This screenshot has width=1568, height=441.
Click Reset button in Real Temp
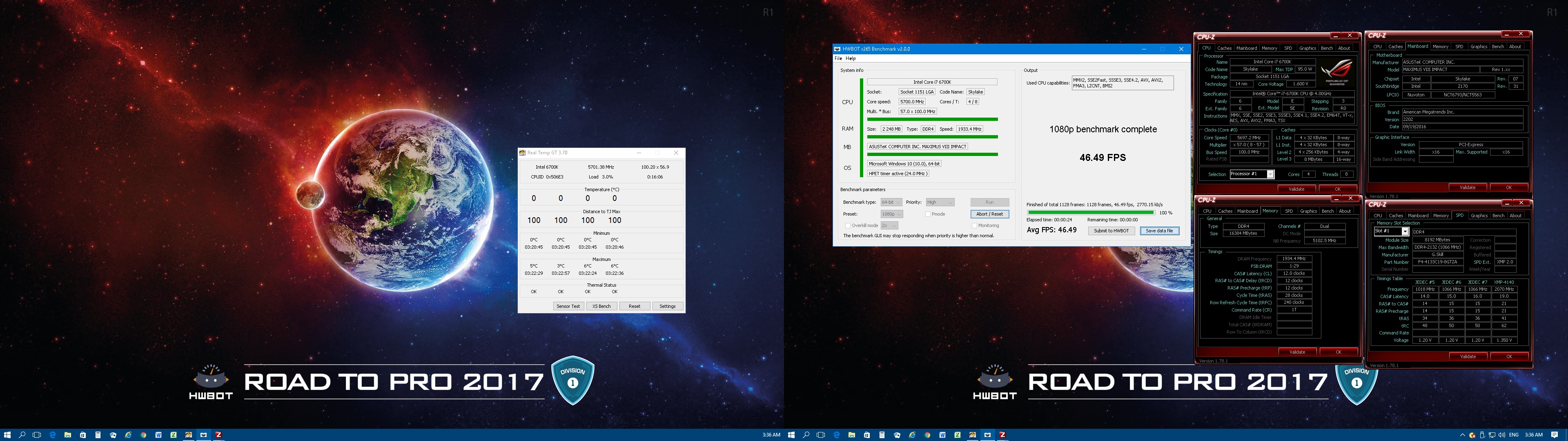pyautogui.click(x=635, y=306)
